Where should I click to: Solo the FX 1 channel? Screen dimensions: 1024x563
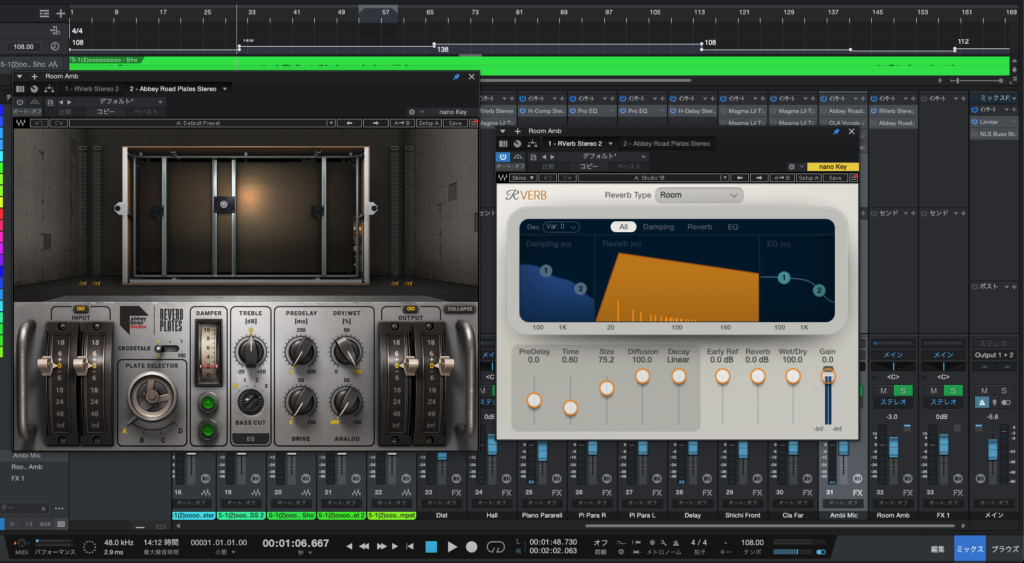953,391
